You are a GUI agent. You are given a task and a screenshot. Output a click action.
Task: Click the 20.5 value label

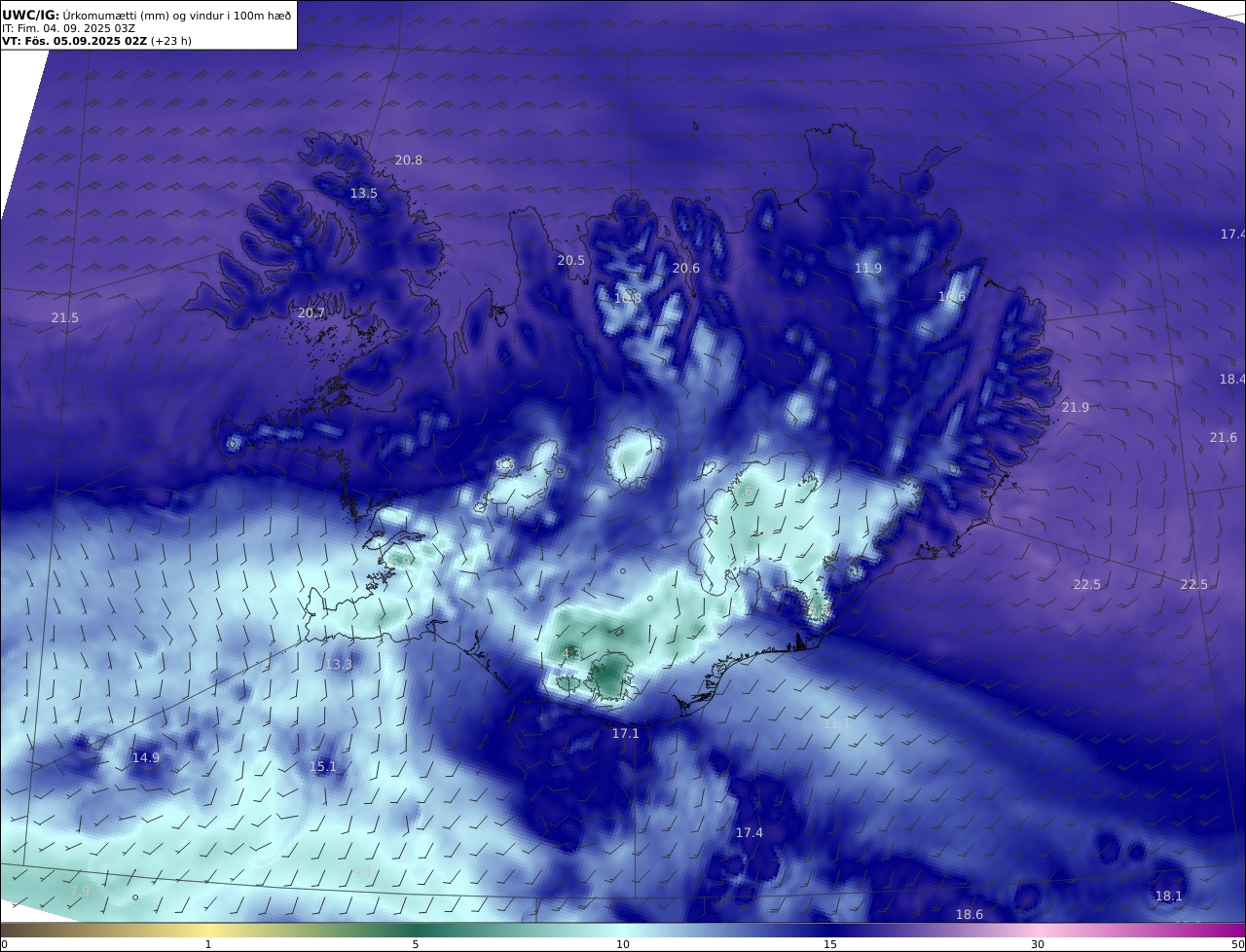[x=571, y=261]
